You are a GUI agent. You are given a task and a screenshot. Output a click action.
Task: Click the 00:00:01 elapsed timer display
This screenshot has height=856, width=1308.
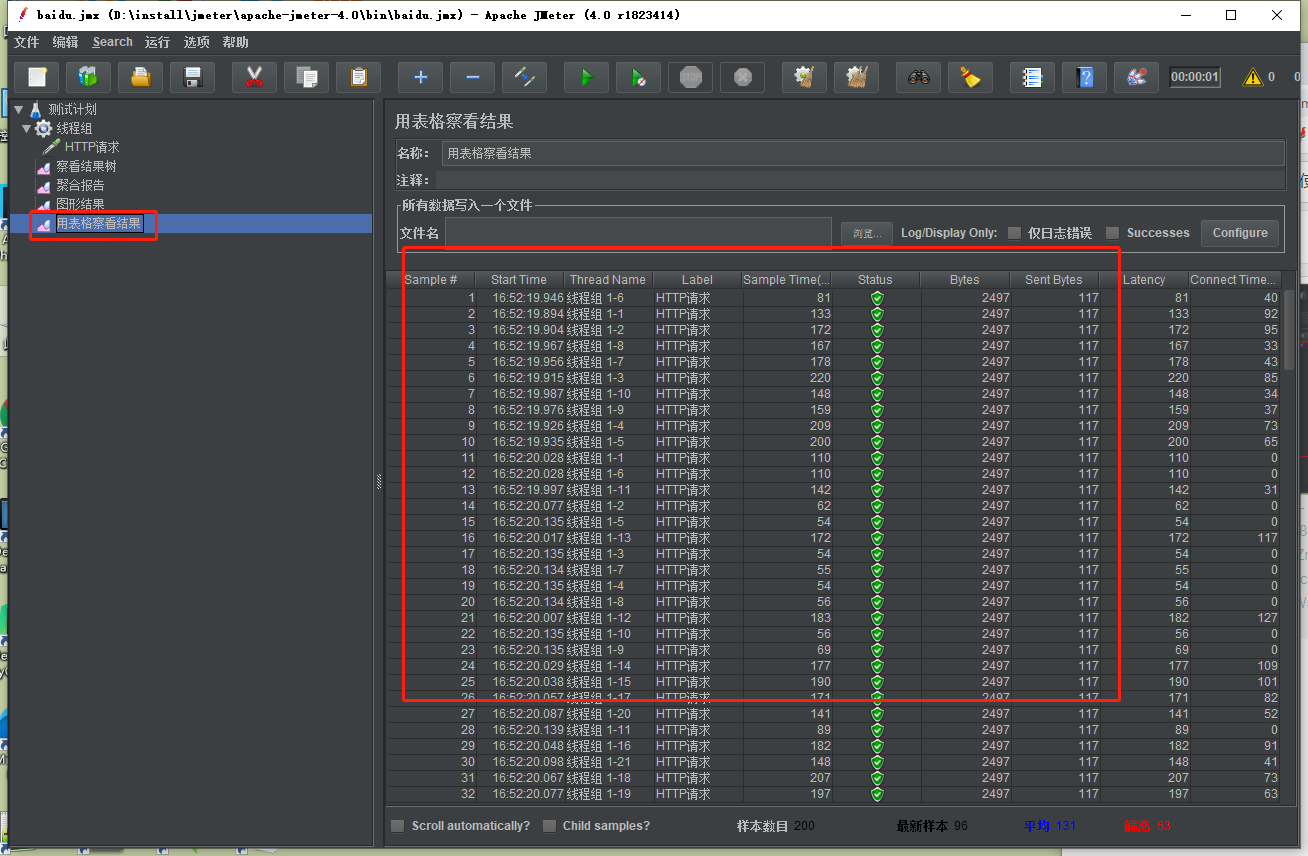click(1195, 77)
